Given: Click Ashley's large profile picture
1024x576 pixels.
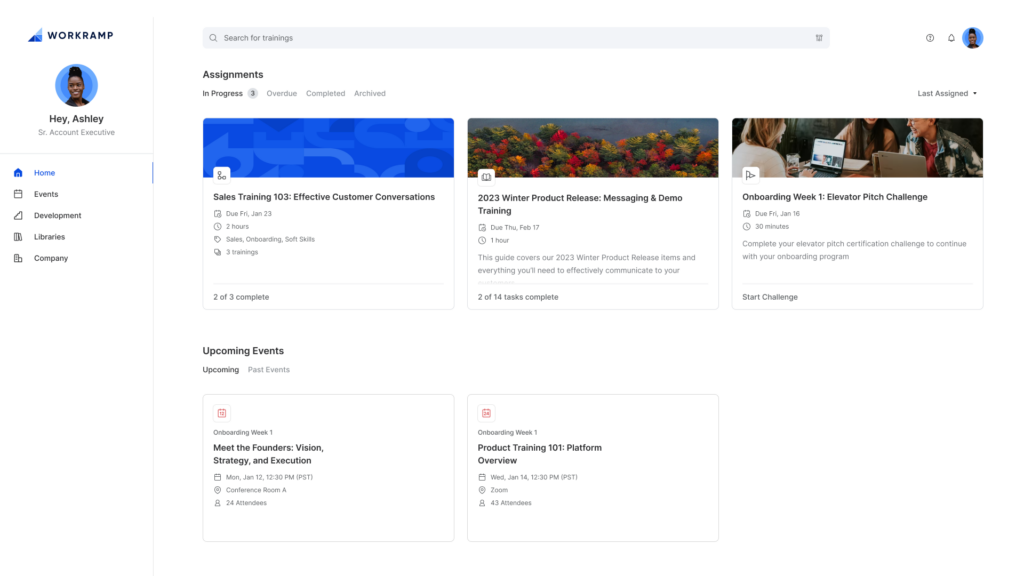Looking at the screenshot, I should coord(76,86).
